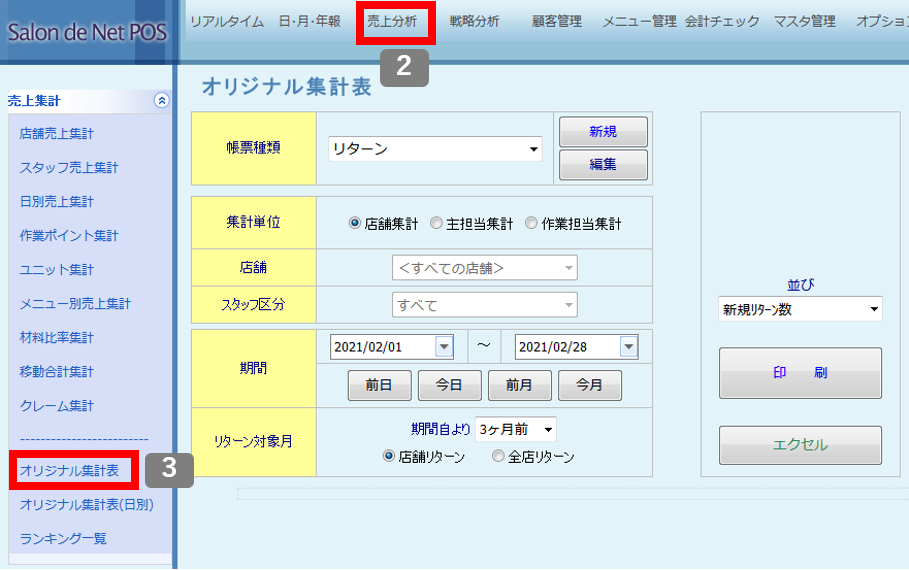Choose 全店リターン option
Viewport: 909px width, 570px height.
tap(498, 456)
